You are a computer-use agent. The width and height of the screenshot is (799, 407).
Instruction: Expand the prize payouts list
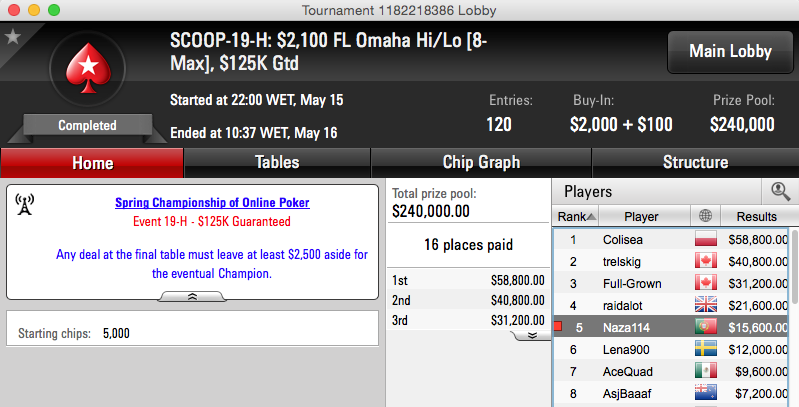(x=531, y=335)
